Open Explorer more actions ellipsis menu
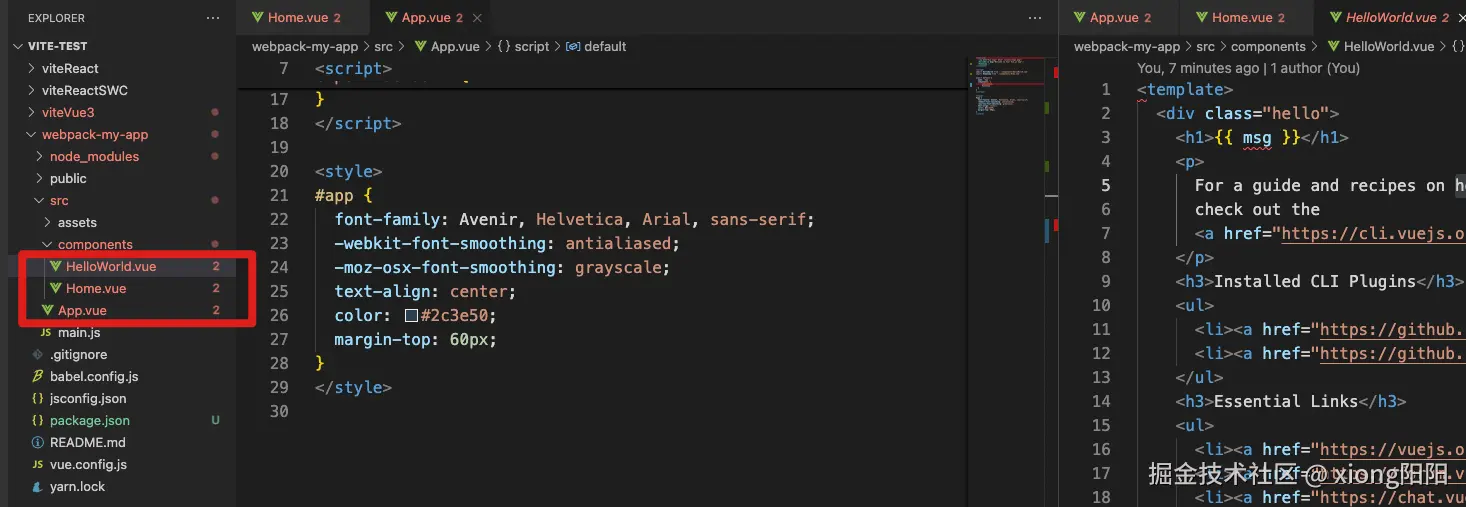Screen dimensions: 1466x507 click(212, 18)
